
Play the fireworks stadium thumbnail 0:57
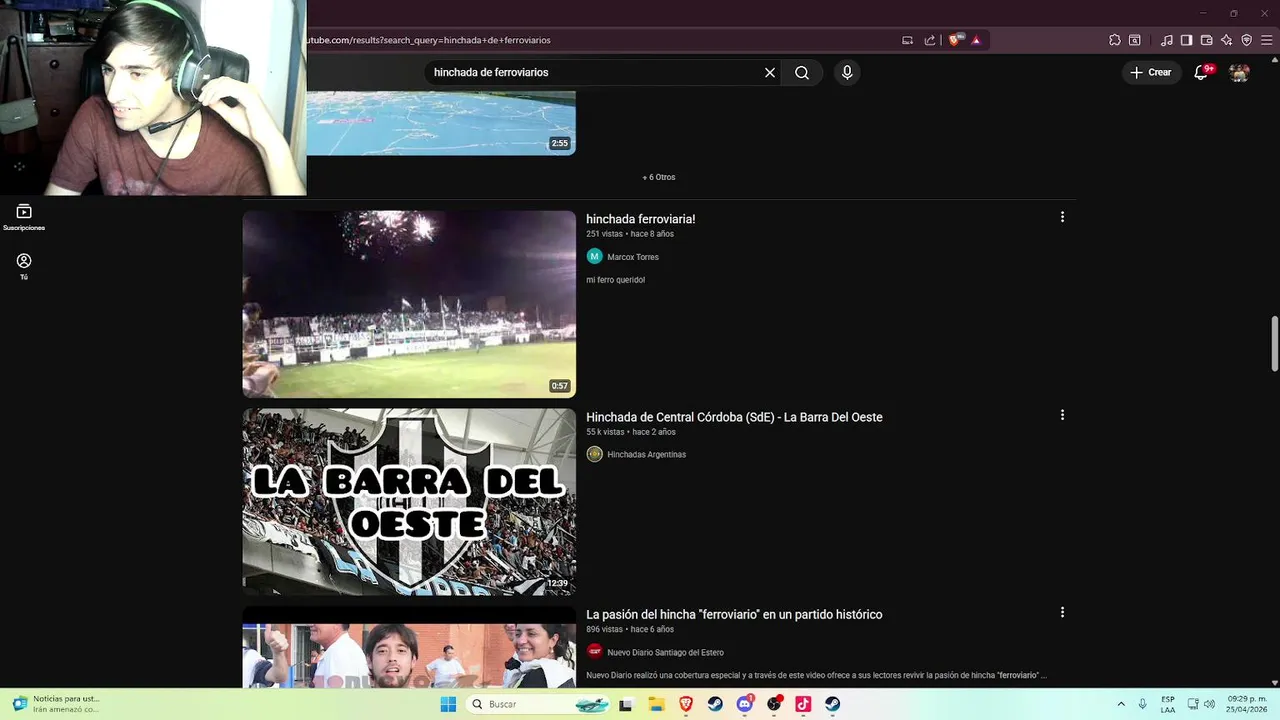[x=409, y=304]
